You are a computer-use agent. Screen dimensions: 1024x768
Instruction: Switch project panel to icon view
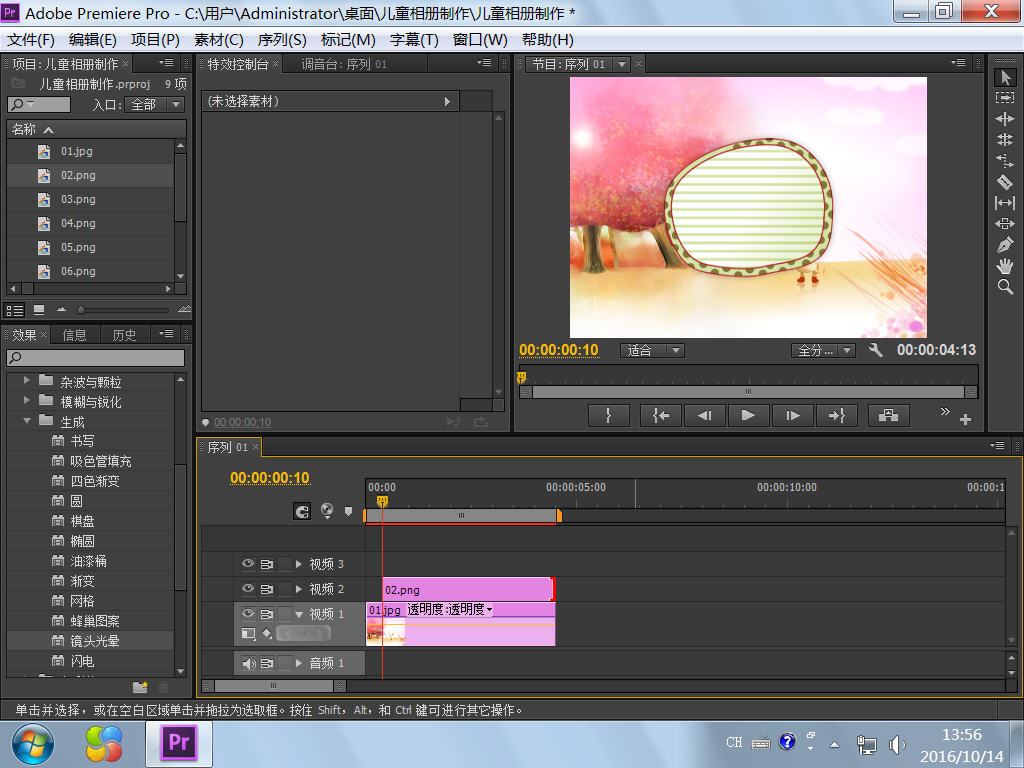tap(39, 310)
